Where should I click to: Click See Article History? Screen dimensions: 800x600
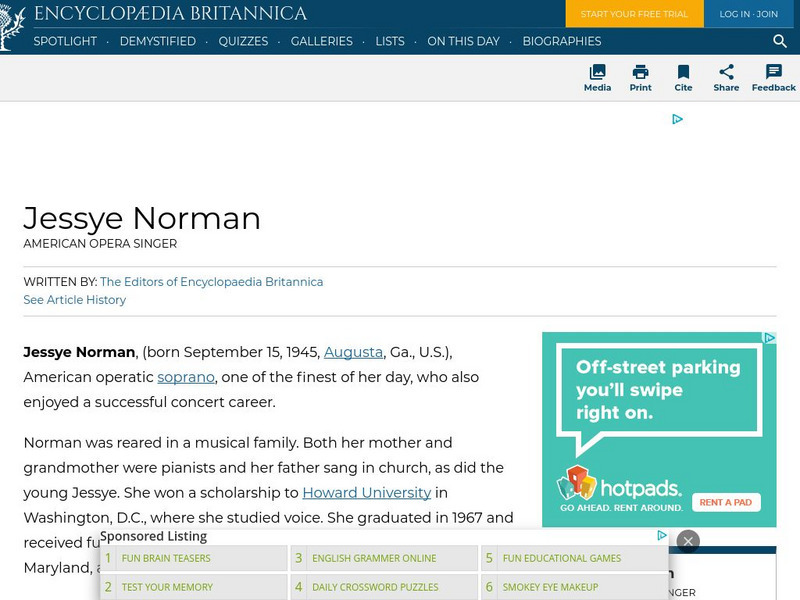pos(74,300)
